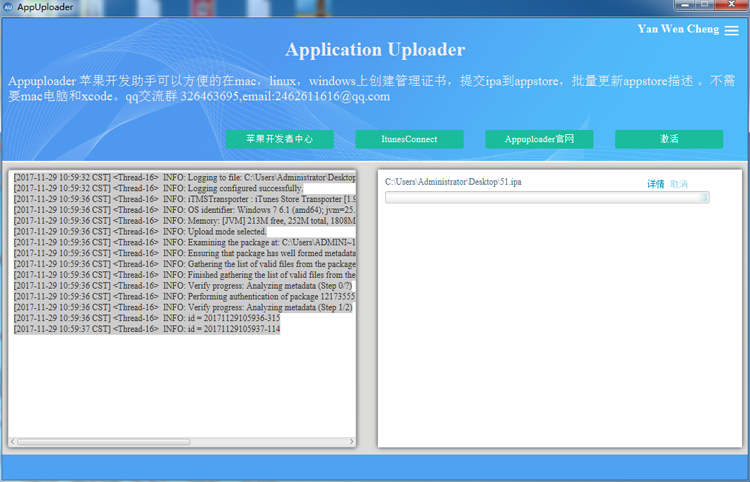Viewport: 750px width, 482px height.
Task: Click the Application Uploader heading
Action: [375, 50]
